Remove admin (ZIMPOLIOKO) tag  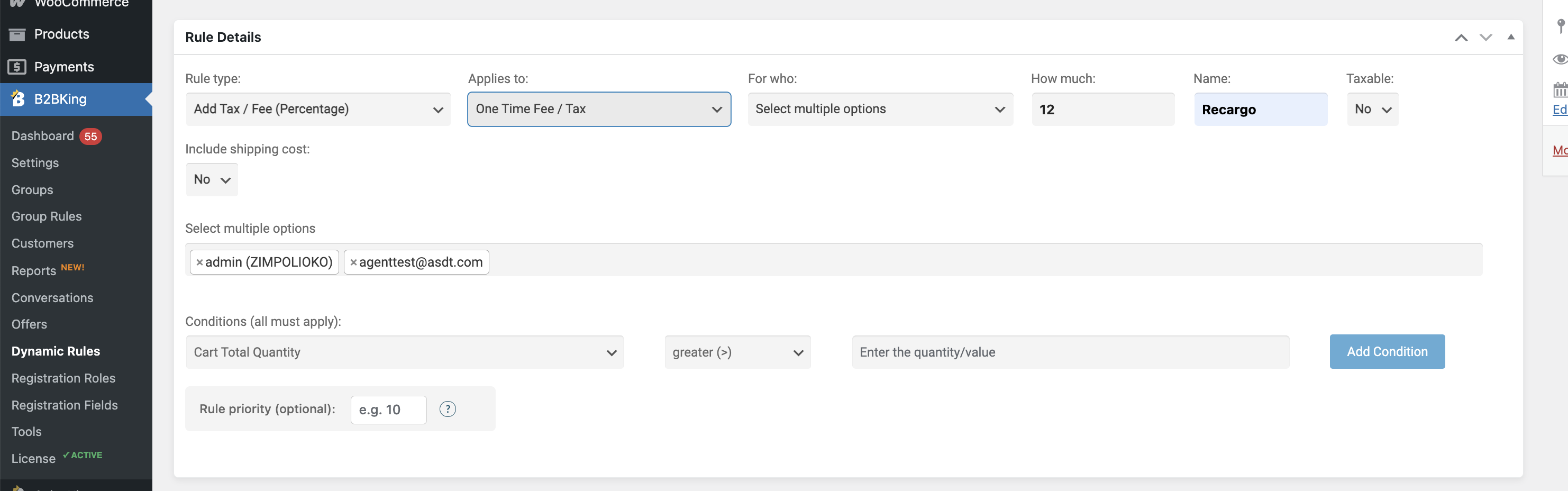pos(199,262)
